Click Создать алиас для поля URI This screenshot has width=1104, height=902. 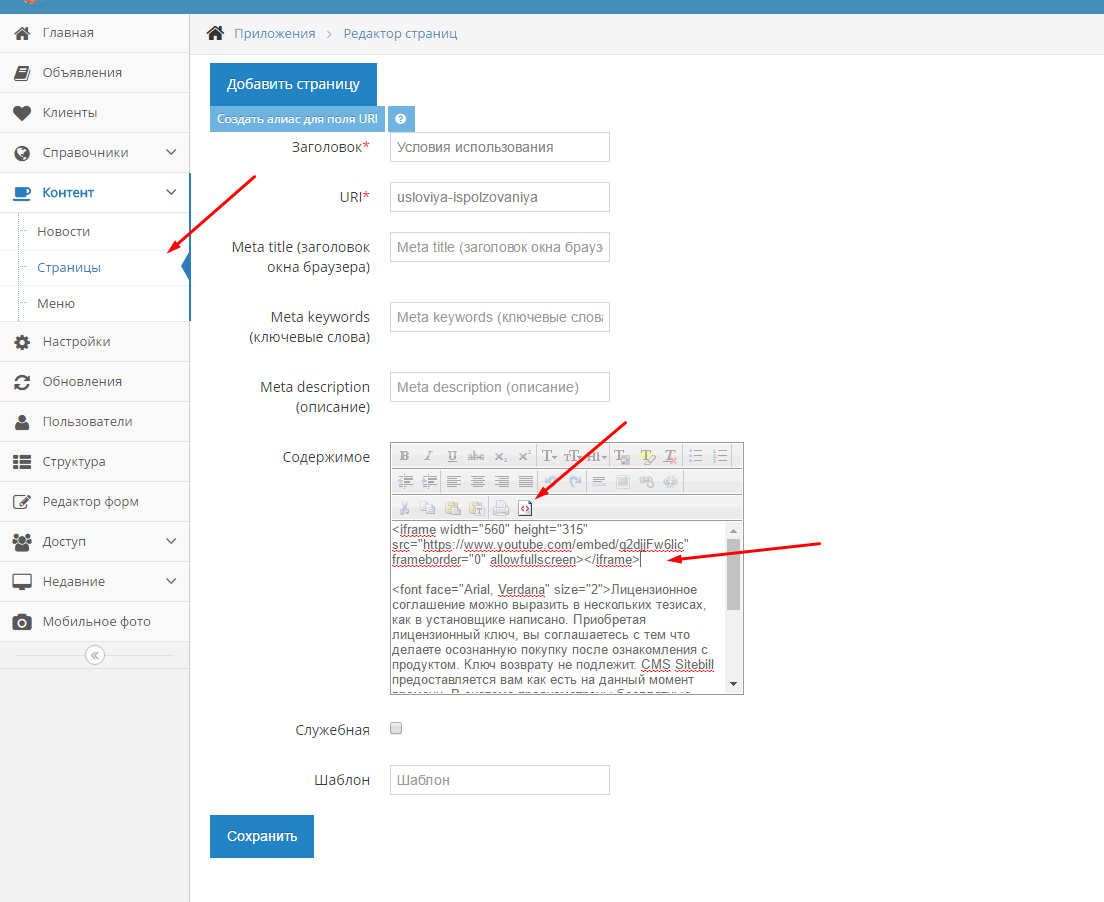(x=297, y=119)
